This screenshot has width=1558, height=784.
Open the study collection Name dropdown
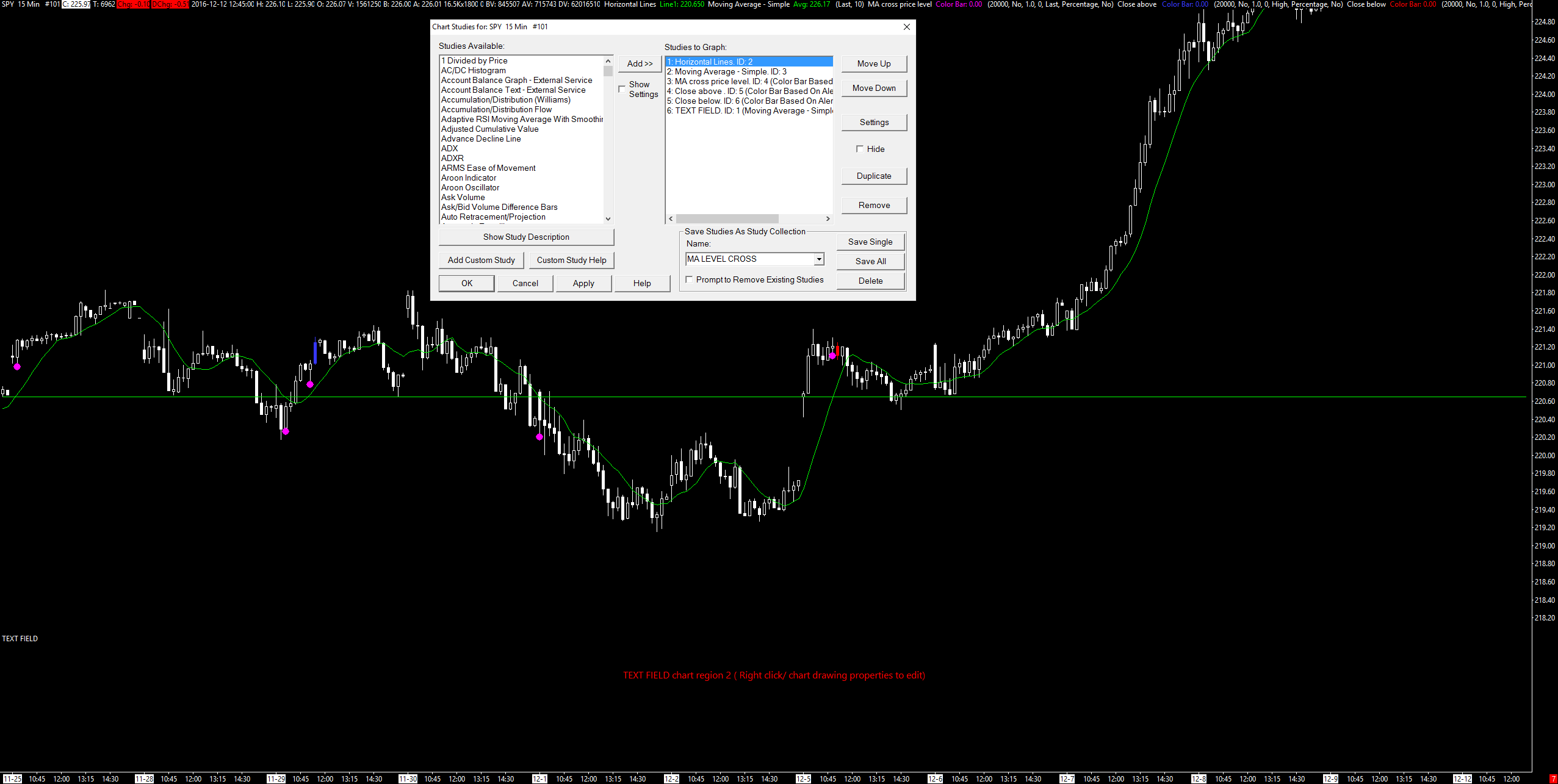coord(818,259)
